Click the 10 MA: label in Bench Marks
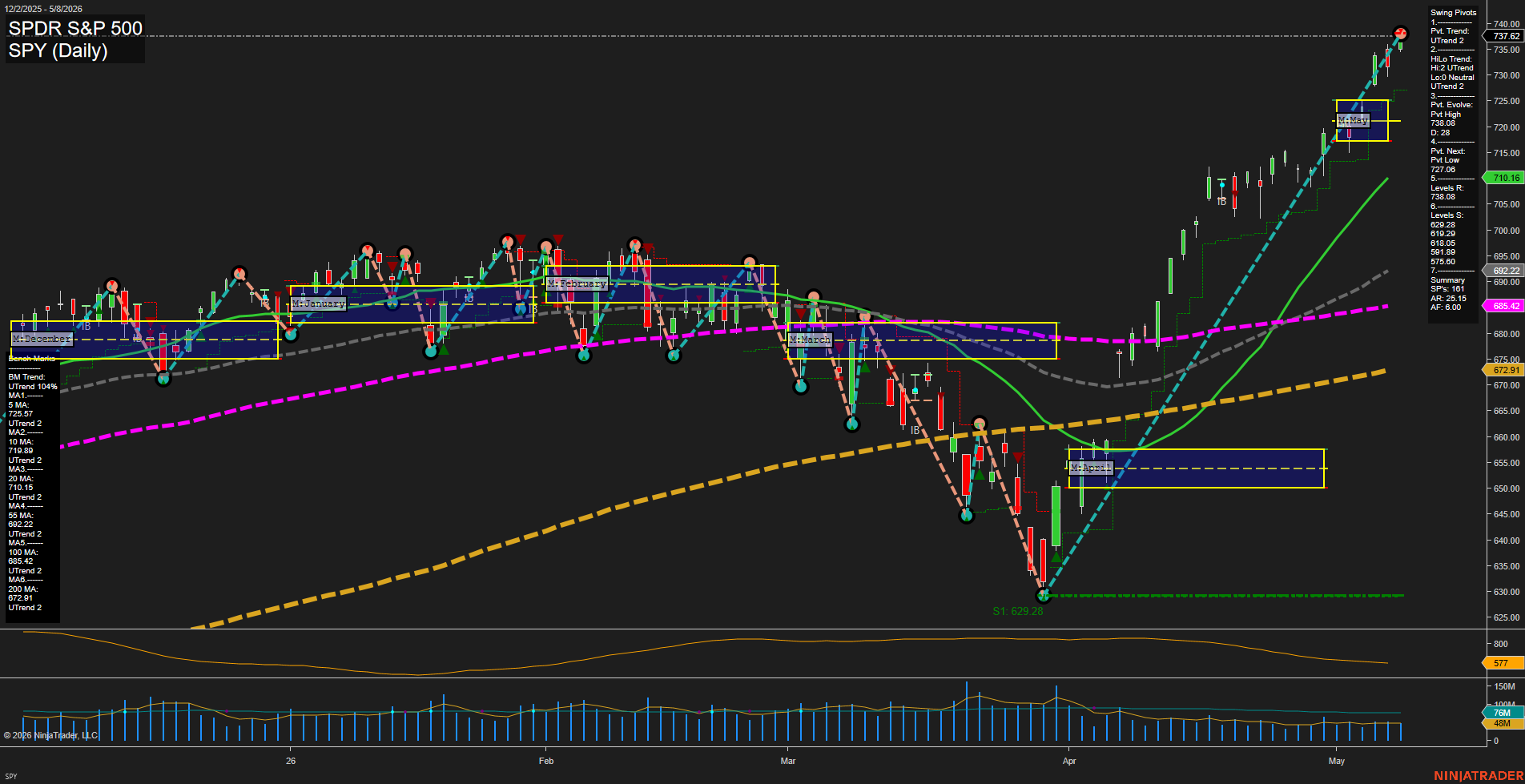The width and height of the screenshot is (1525, 784). [21, 442]
